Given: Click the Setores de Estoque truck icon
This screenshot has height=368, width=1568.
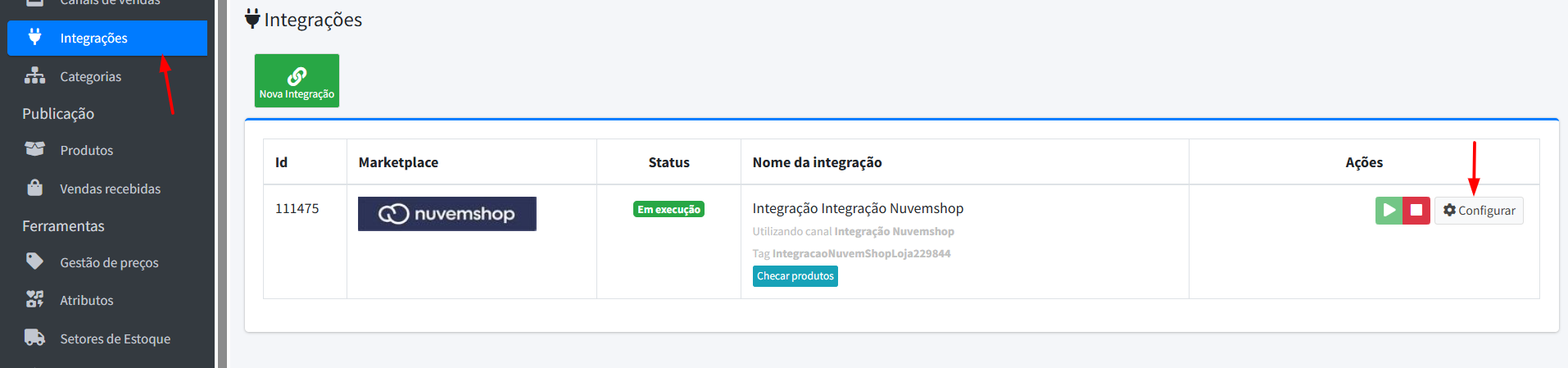Looking at the screenshot, I should [x=34, y=338].
